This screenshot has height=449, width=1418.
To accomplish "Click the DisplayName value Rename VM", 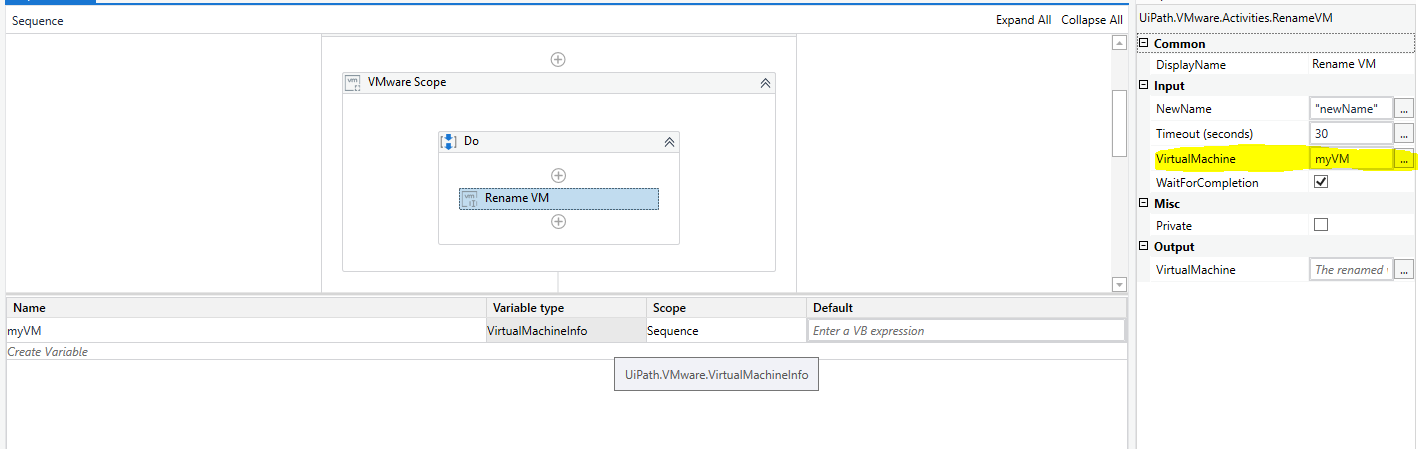I will [1343, 64].
